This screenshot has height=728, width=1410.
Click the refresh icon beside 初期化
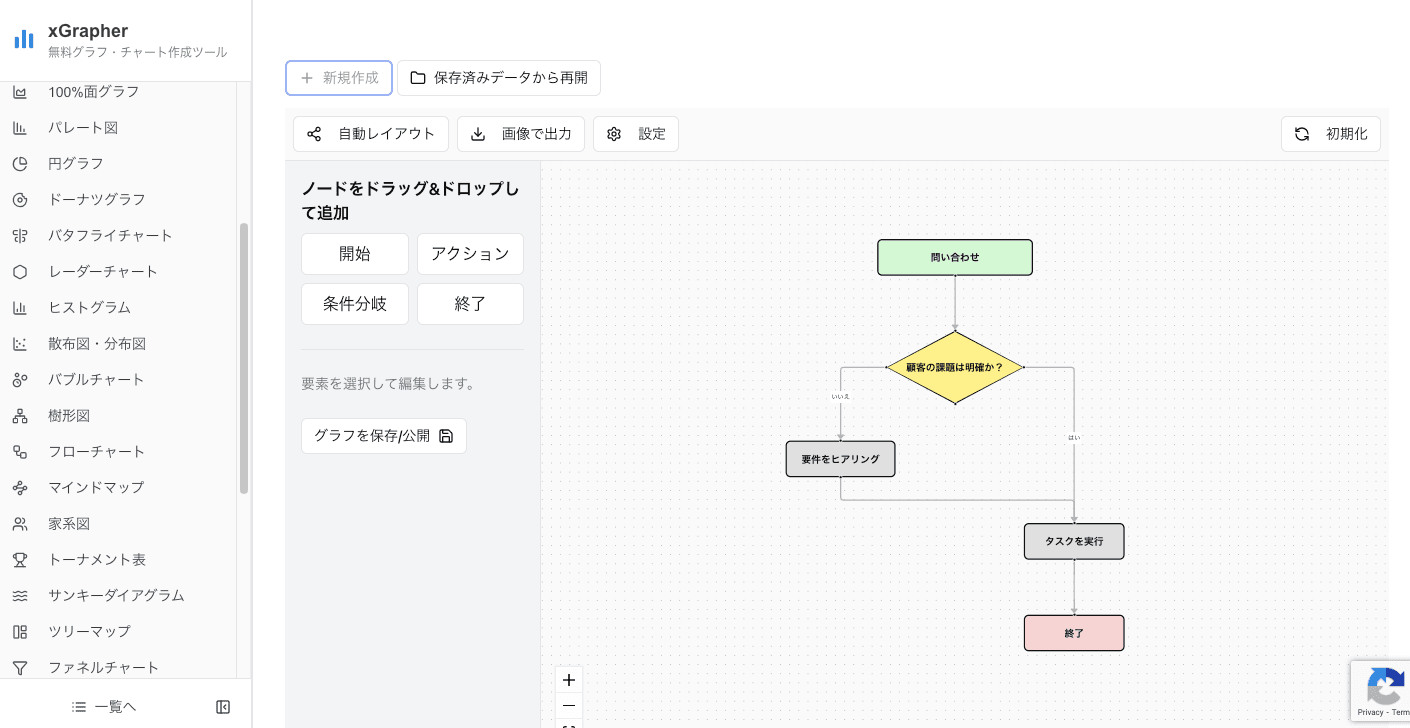tap(1302, 134)
